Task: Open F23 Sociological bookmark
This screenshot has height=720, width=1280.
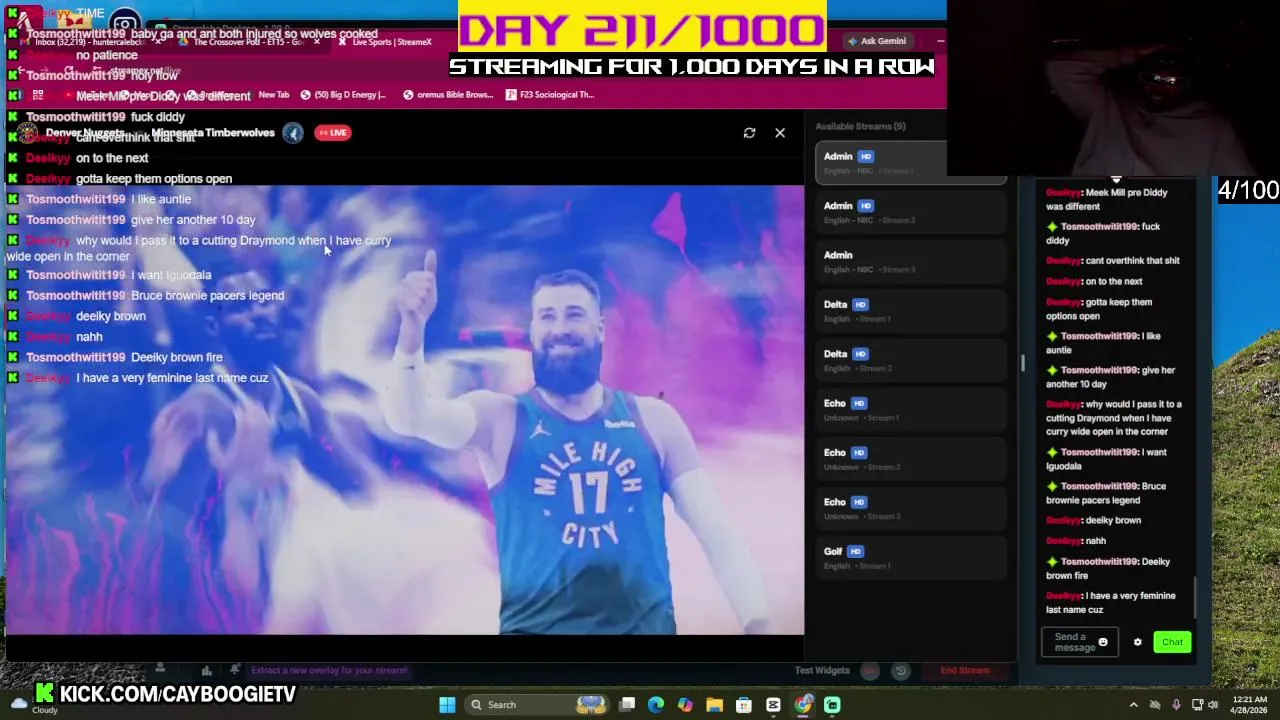Action: pos(550,95)
